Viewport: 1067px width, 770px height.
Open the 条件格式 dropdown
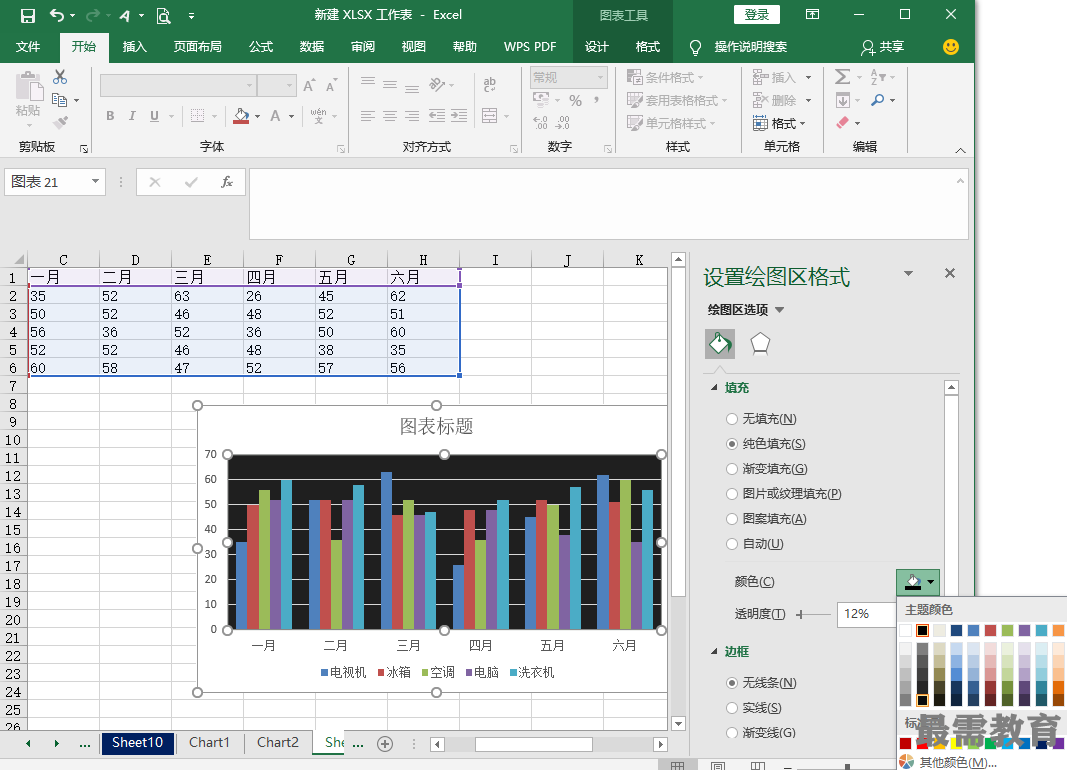click(665, 77)
